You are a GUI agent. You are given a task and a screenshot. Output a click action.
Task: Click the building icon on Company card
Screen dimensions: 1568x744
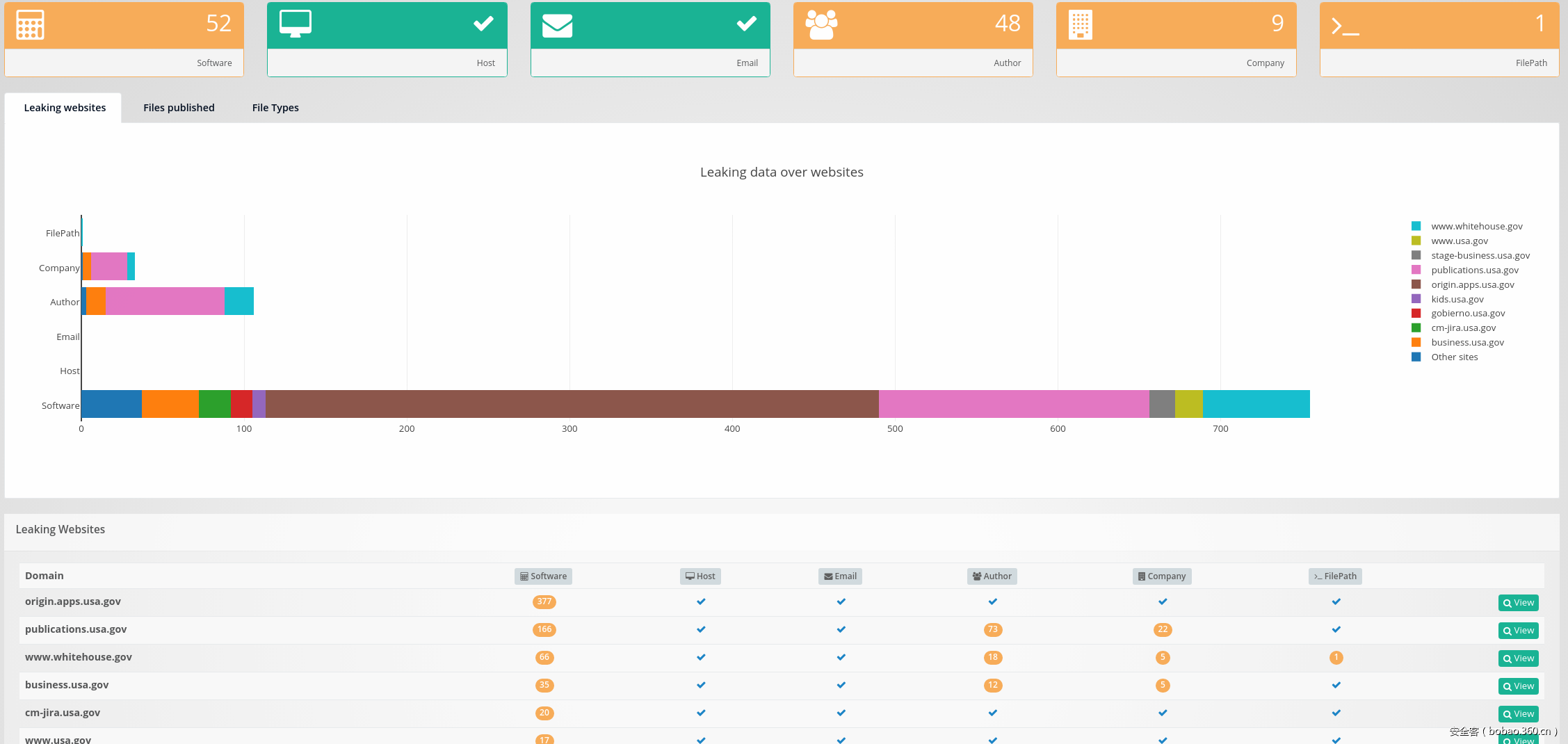(x=1080, y=25)
